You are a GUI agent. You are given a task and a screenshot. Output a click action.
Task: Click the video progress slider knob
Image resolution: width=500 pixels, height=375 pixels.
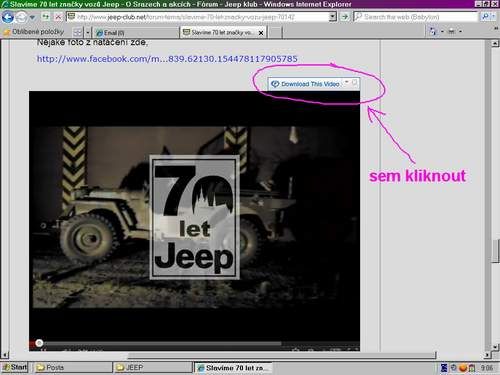click(x=39, y=343)
